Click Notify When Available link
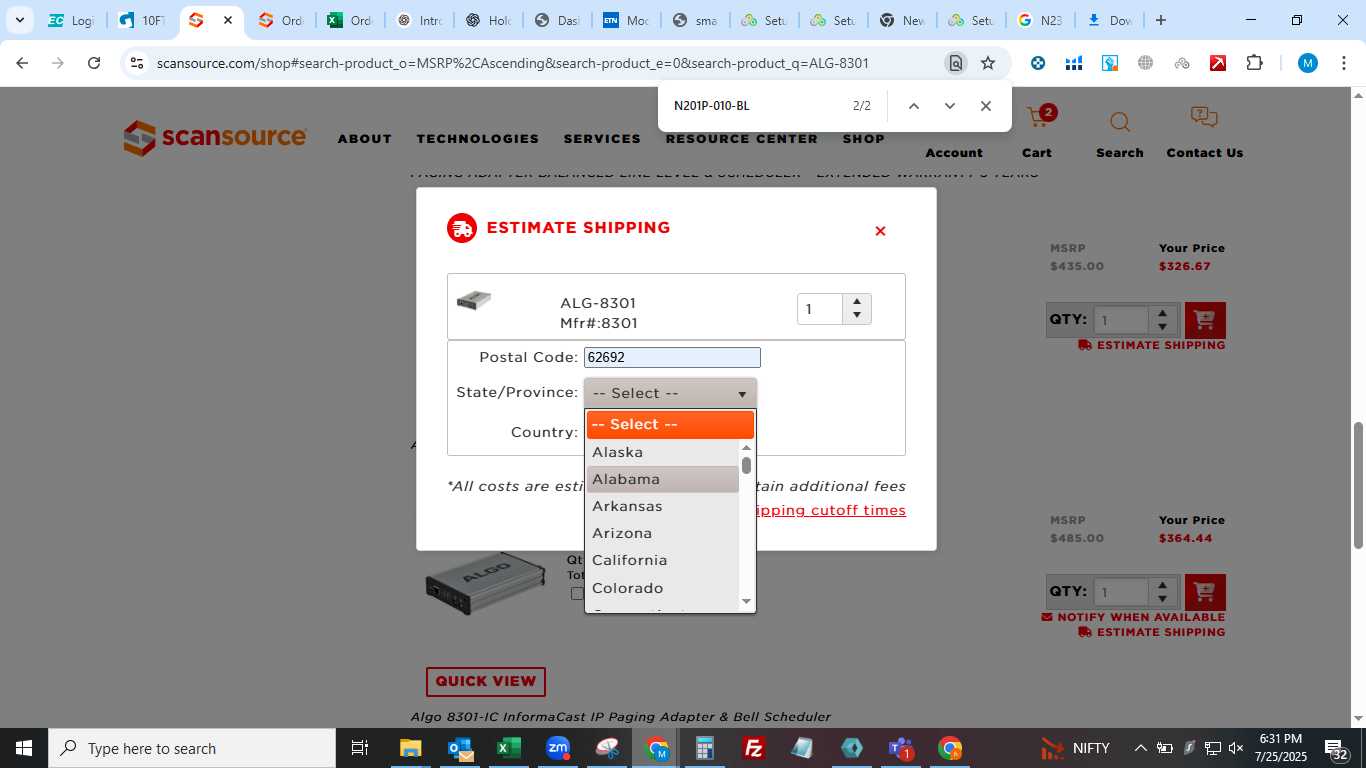Viewport: 1366px width, 768px height. click(x=1134, y=617)
